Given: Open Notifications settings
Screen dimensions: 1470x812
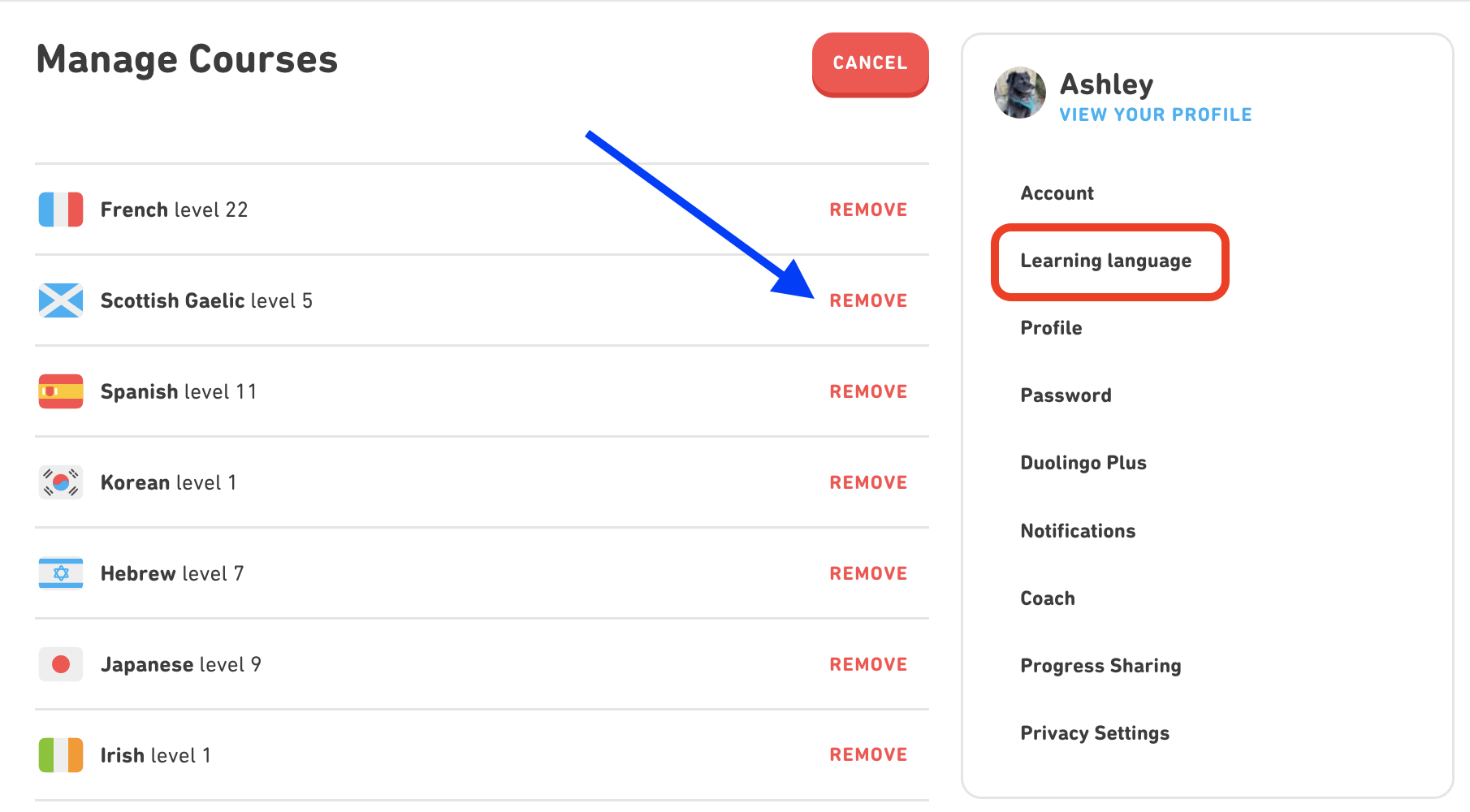Looking at the screenshot, I should tap(1078, 530).
